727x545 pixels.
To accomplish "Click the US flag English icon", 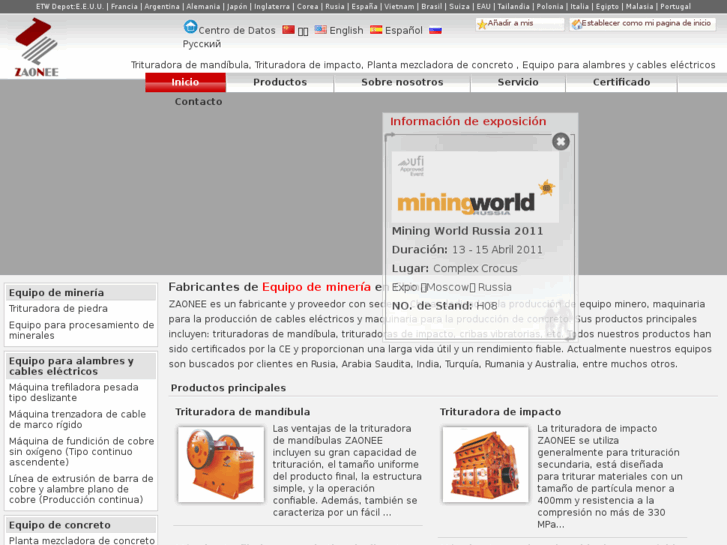I will pos(320,29).
